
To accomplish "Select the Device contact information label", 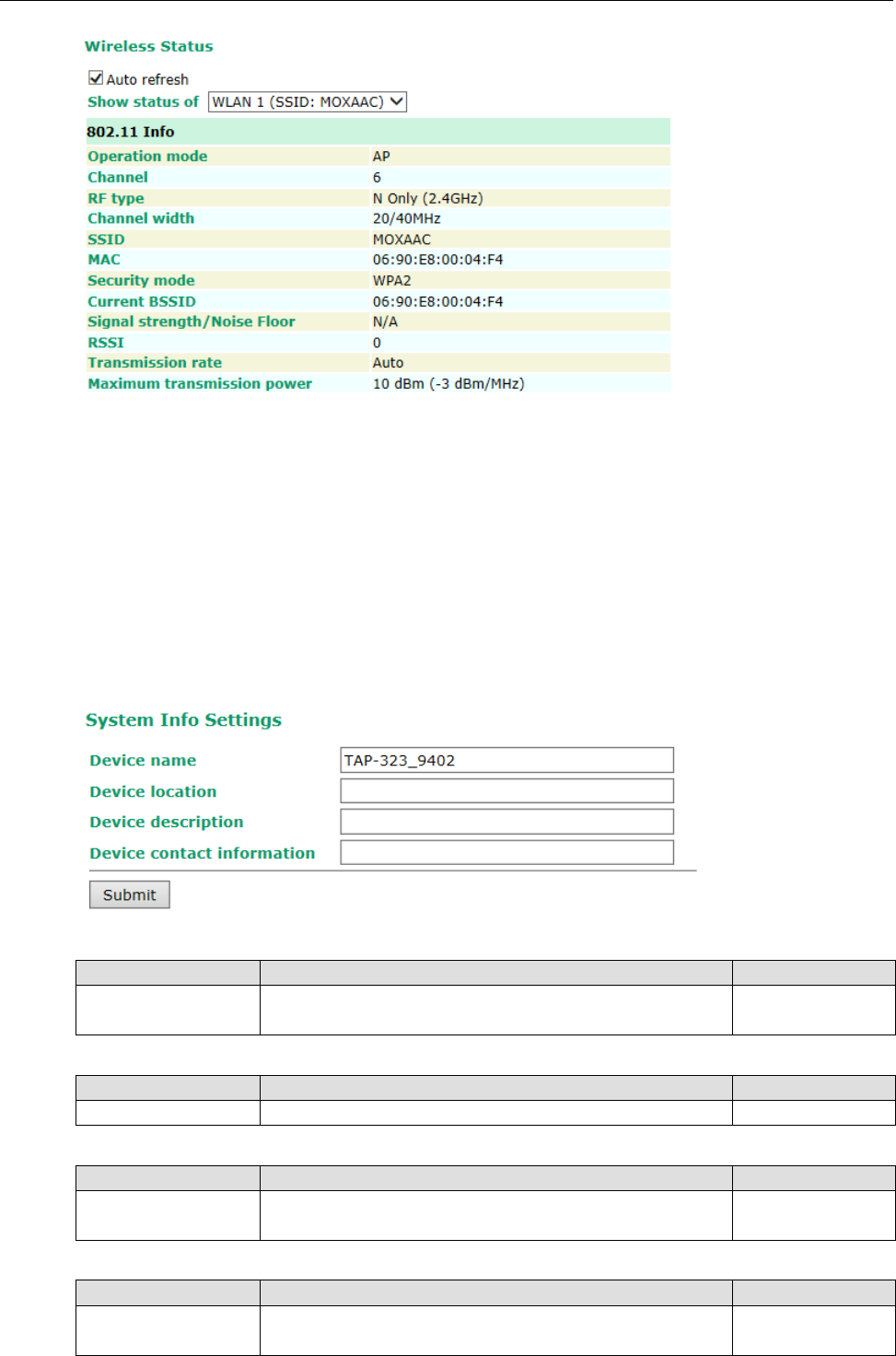I will click(x=203, y=853).
